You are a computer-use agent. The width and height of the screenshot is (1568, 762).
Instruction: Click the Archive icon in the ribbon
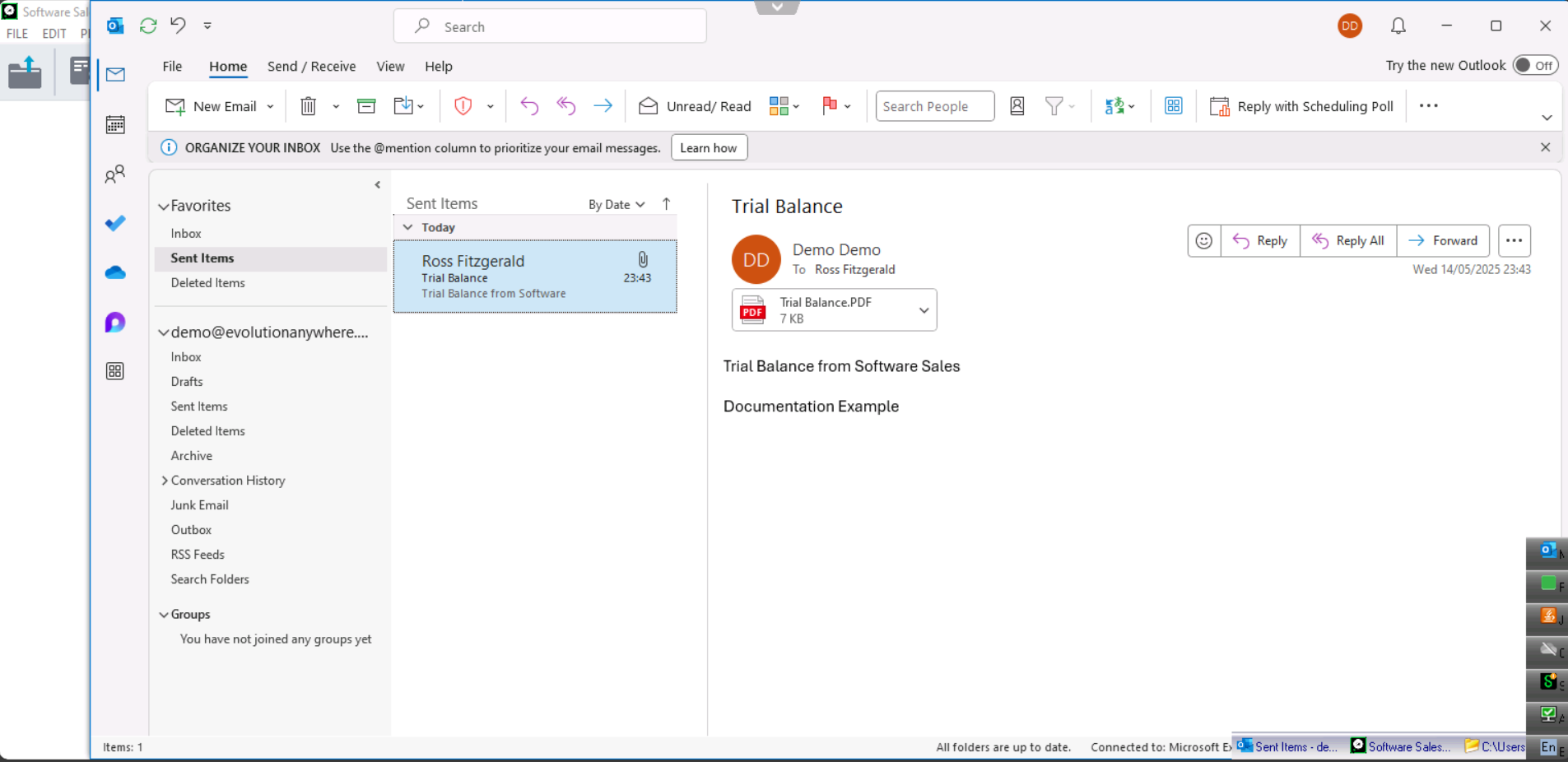click(x=366, y=106)
